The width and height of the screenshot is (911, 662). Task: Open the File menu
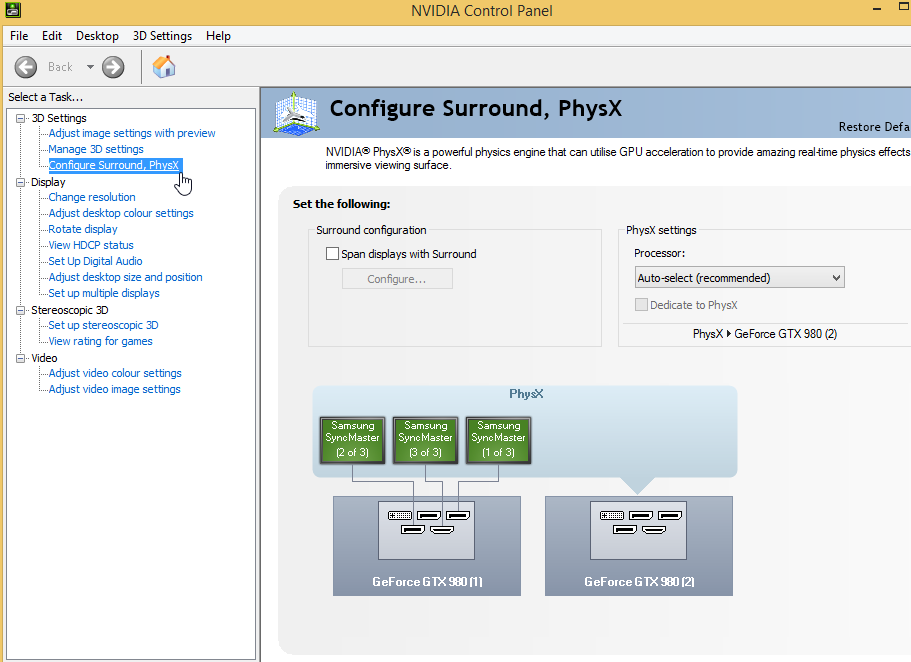(x=19, y=36)
